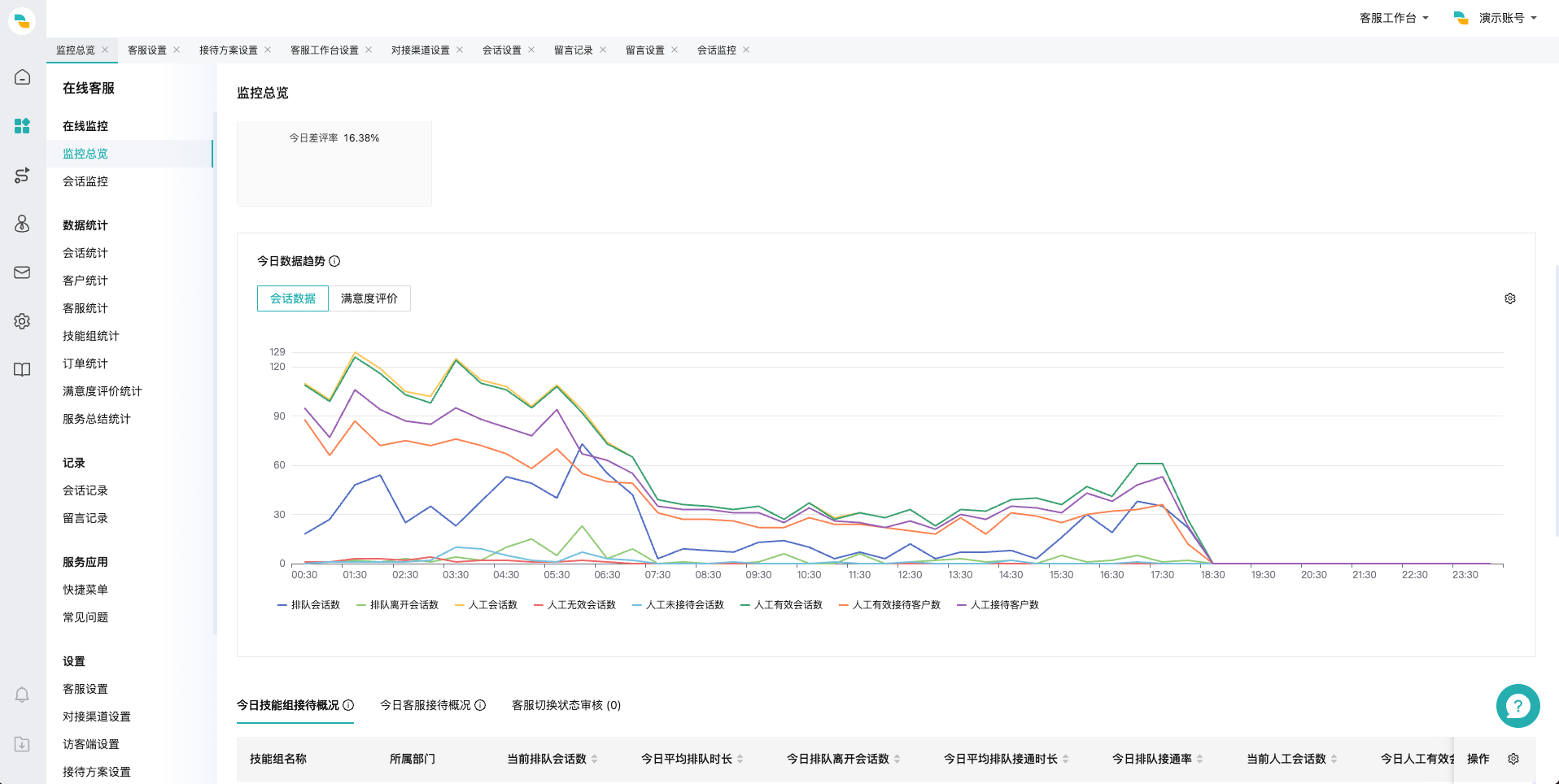Image resolution: width=1559 pixels, height=784 pixels.
Task: Open the mail envelope rail icon
Action: coord(22,272)
